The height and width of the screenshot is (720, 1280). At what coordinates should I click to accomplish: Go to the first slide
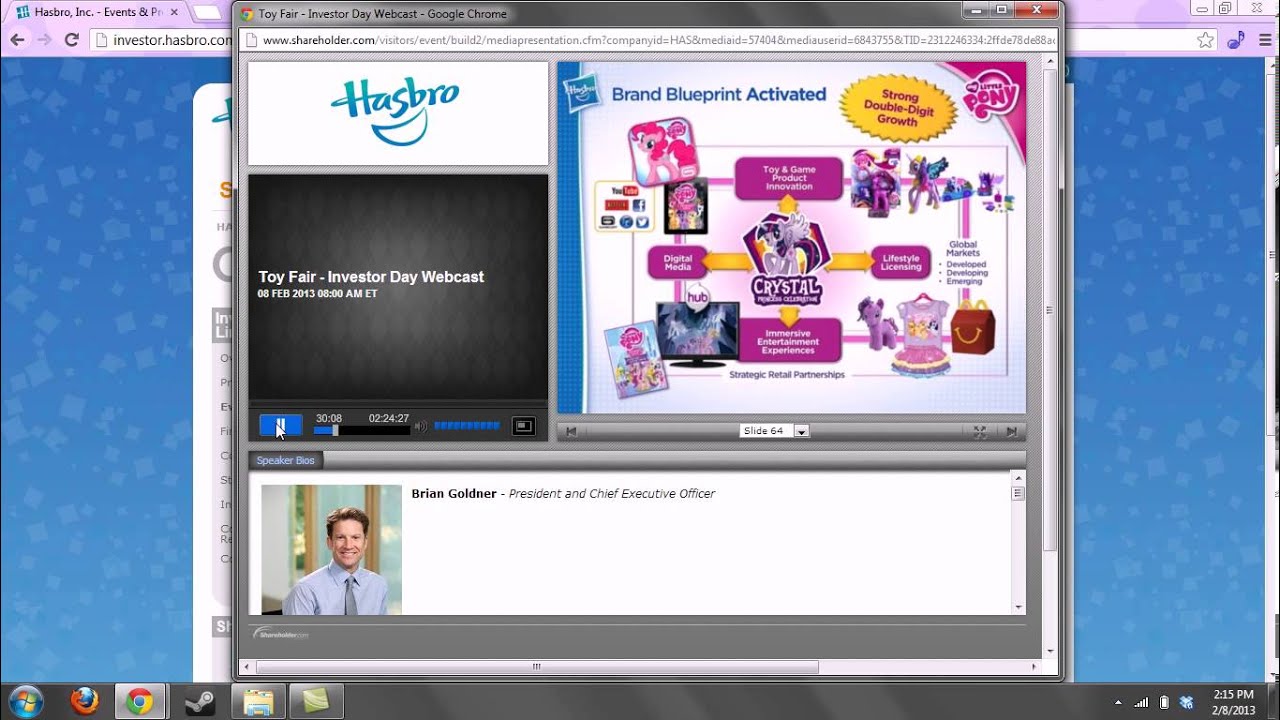[571, 431]
